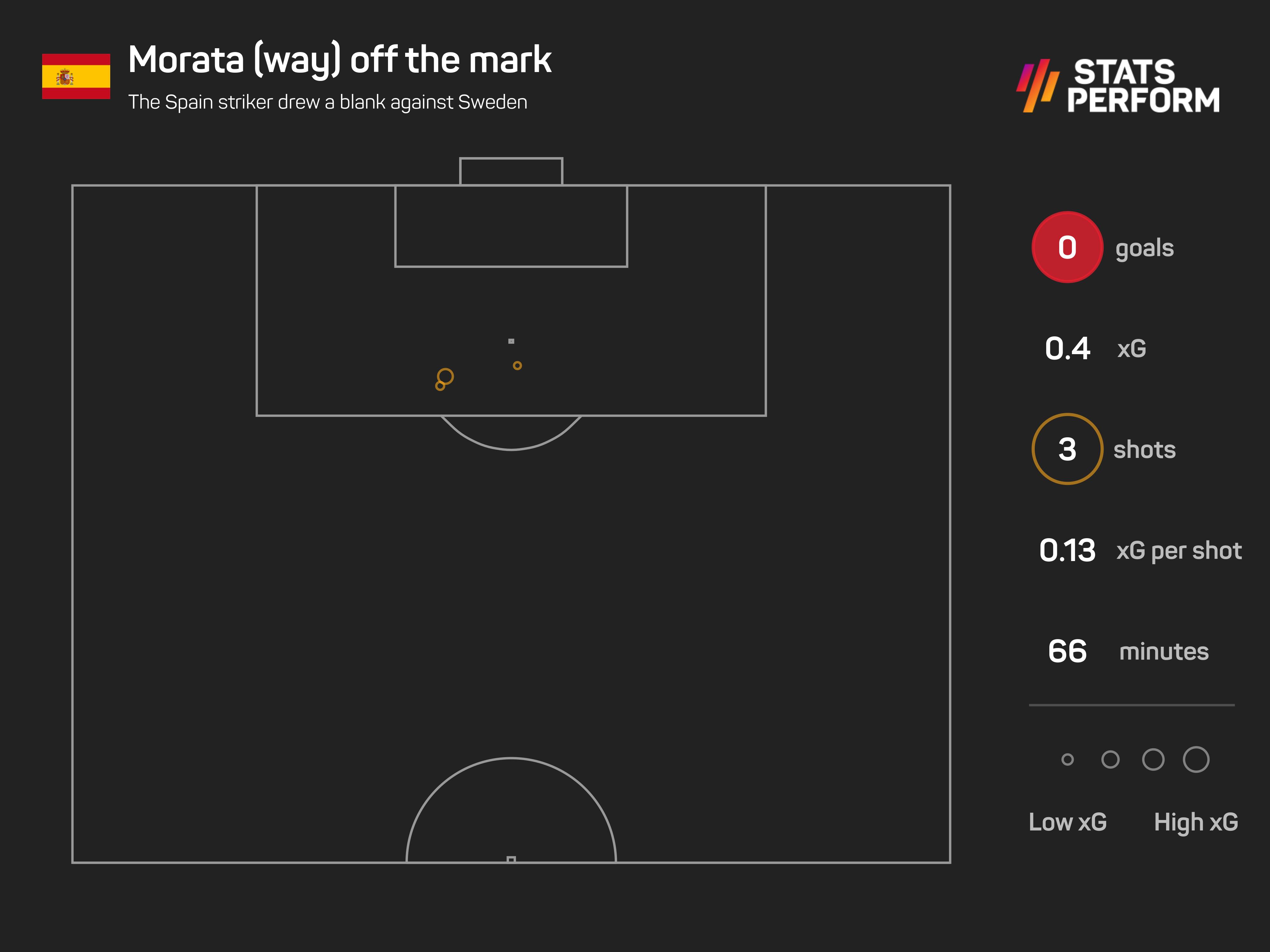Screen dimensions: 1270x952
Task: Click the title 'Morata (way) off the mark'
Action: tap(339, 60)
